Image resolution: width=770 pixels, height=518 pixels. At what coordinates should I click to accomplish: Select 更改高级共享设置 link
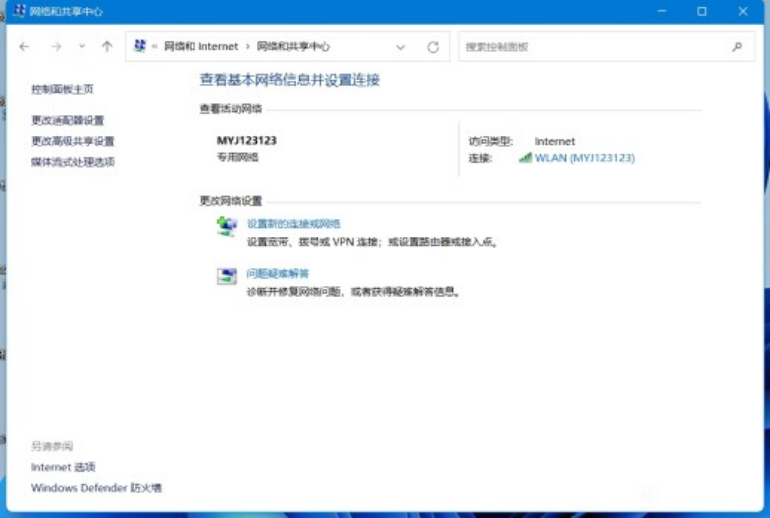click(72, 141)
